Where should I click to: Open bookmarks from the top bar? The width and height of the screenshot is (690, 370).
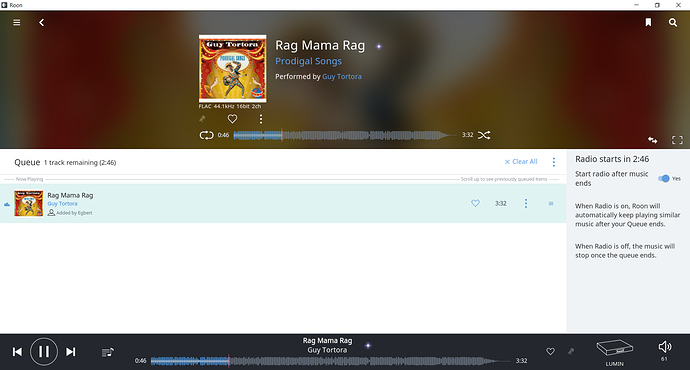pyautogui.click(x=648, y=22)
